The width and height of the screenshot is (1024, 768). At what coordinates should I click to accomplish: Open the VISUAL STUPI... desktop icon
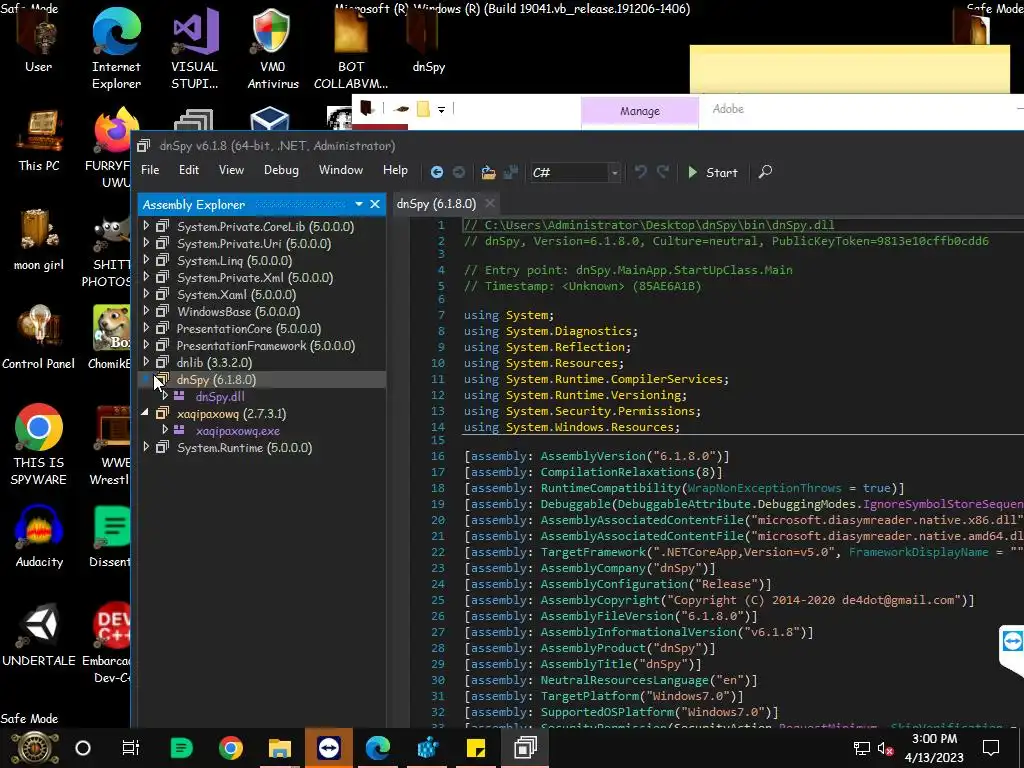195,49
